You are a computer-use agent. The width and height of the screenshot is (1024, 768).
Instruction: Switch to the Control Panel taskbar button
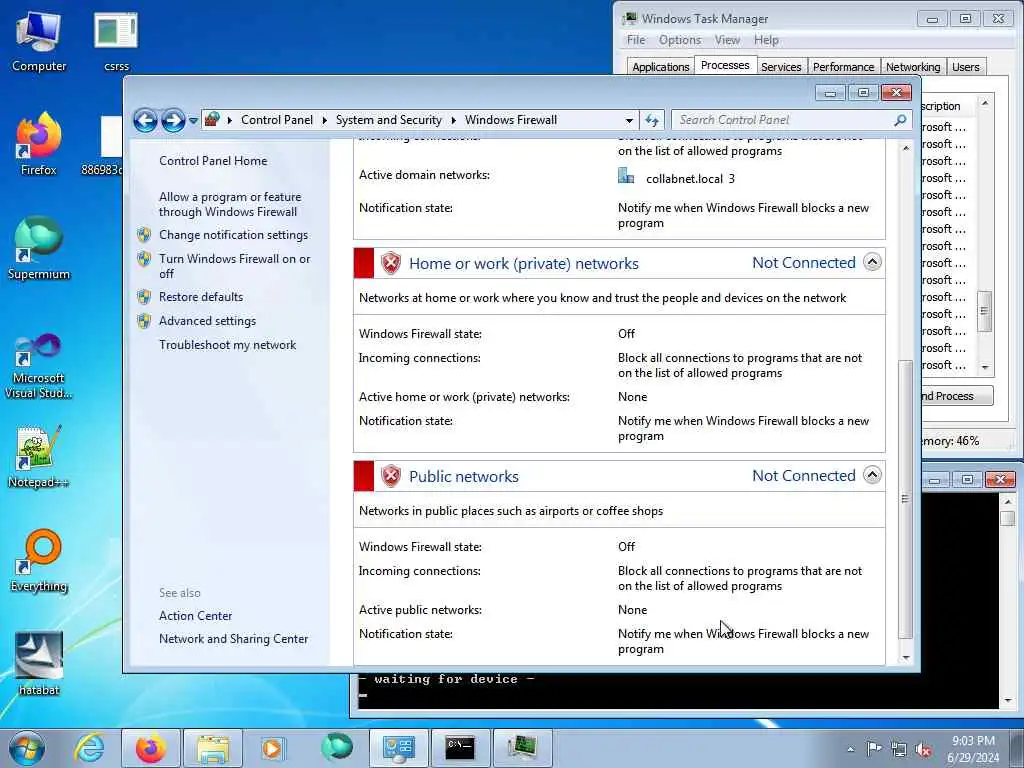[x=398, y=748]
